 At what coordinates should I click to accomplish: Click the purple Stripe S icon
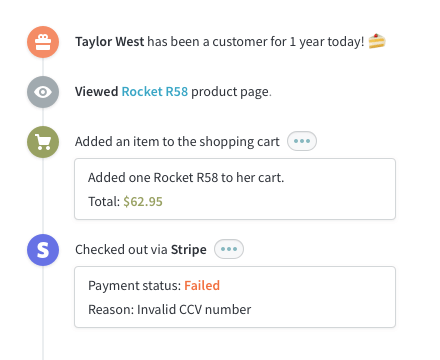click(x=43, y=250)
